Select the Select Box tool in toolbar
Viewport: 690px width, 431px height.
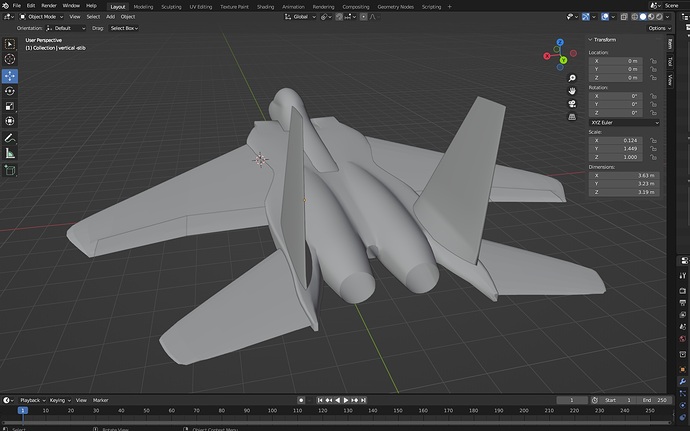(x=10, y=44)
